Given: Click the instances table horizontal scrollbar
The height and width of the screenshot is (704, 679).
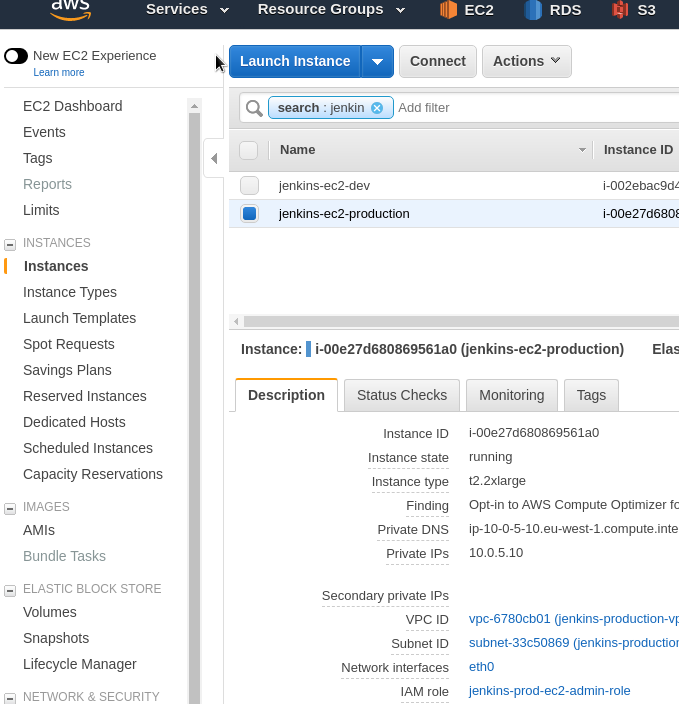Looking at the screenshot, I should [x=461, y=321].
